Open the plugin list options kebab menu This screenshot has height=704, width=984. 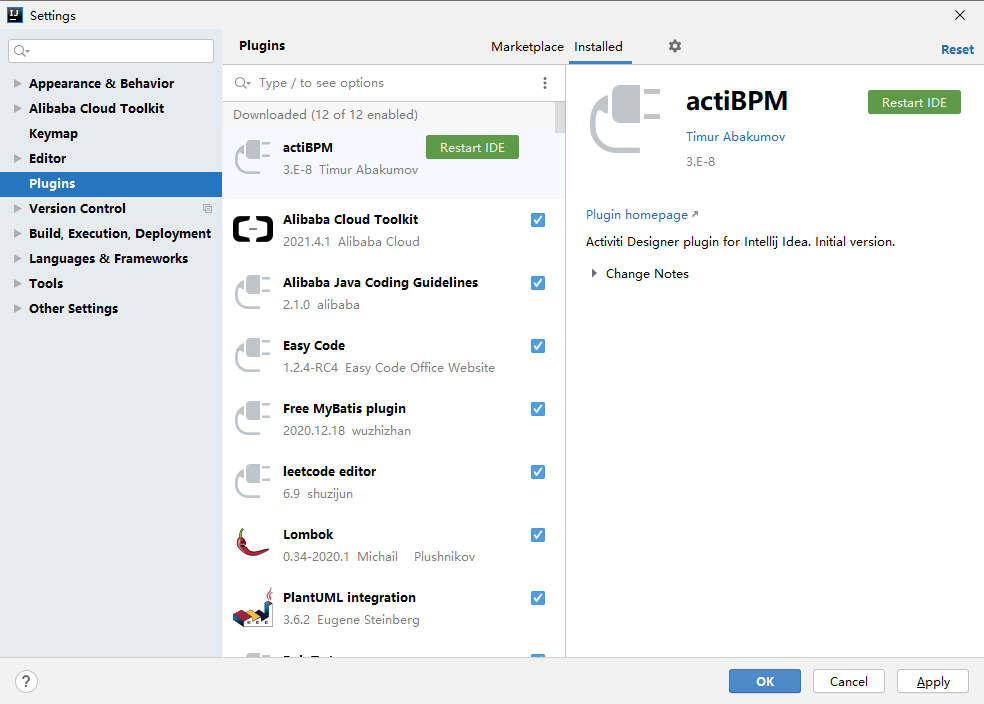click(x=545, y=83)
